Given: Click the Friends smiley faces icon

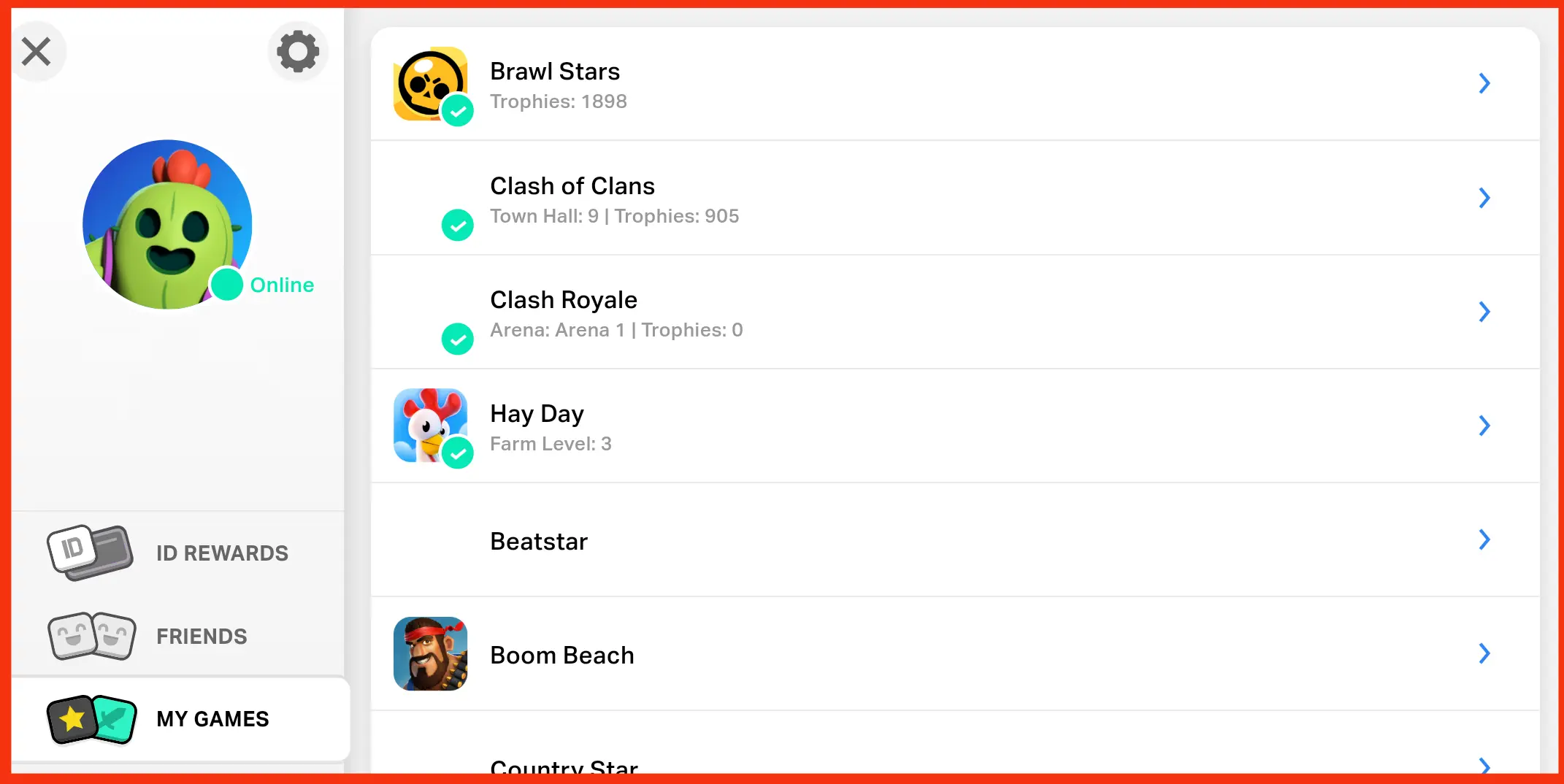Looking at the screenshot, I should (92, 636).
